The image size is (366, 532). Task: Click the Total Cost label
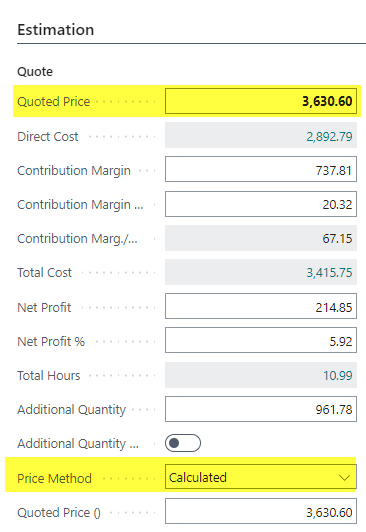pos(44,272)
